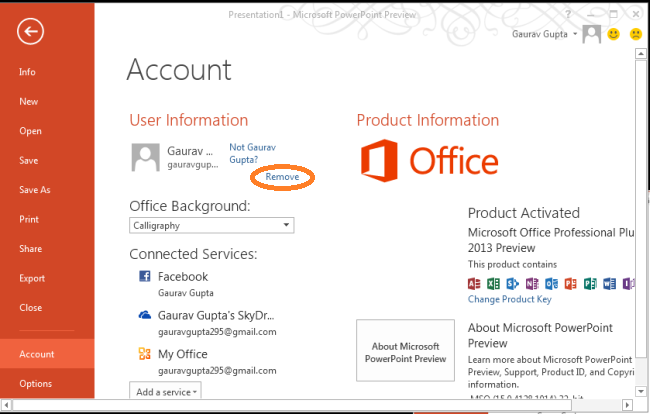This screenshot has height=414, width=650.
Task: Click the horizontal scrollbar left arrow
Action: coord(6,404)
